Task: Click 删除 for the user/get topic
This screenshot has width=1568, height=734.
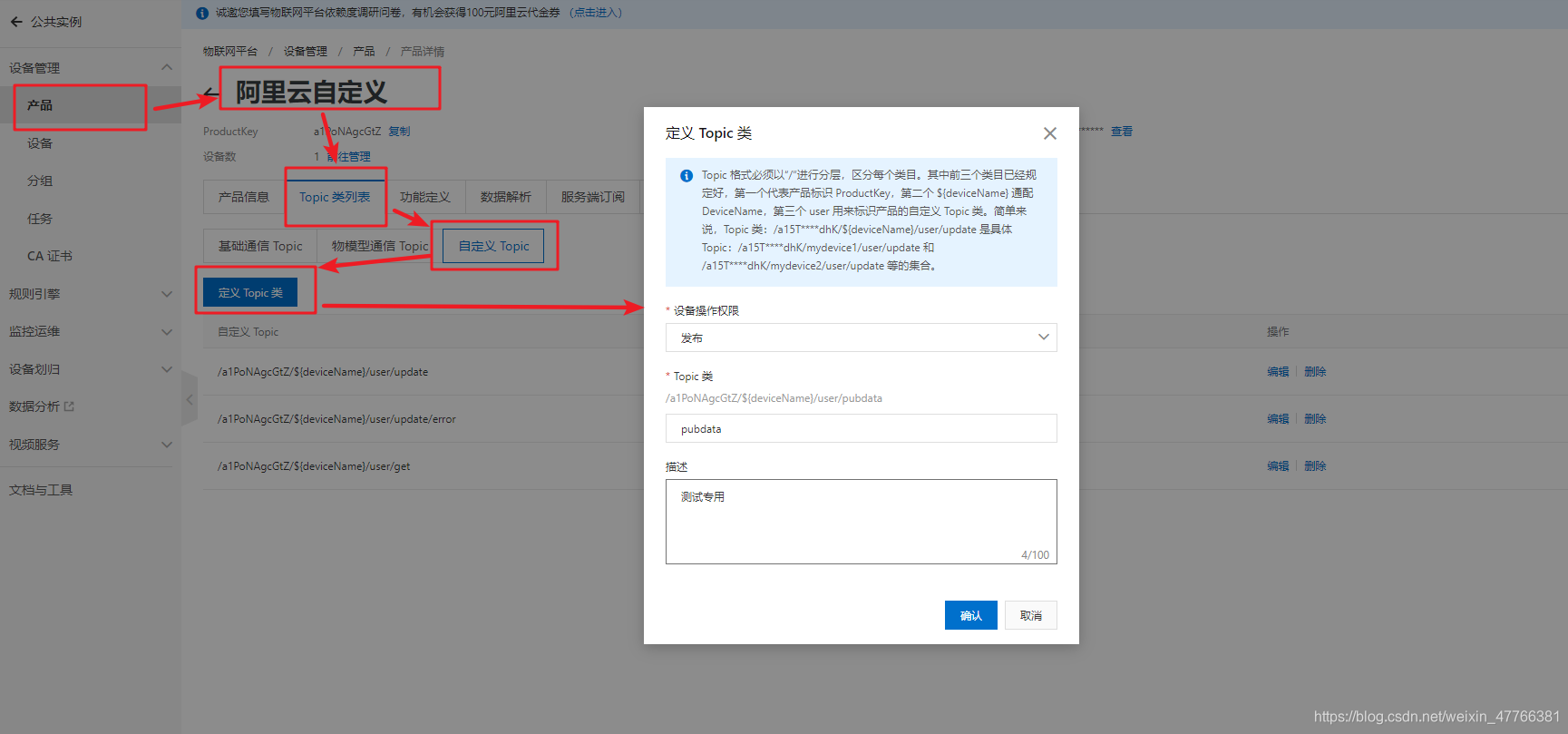Action: [1315, 466]
